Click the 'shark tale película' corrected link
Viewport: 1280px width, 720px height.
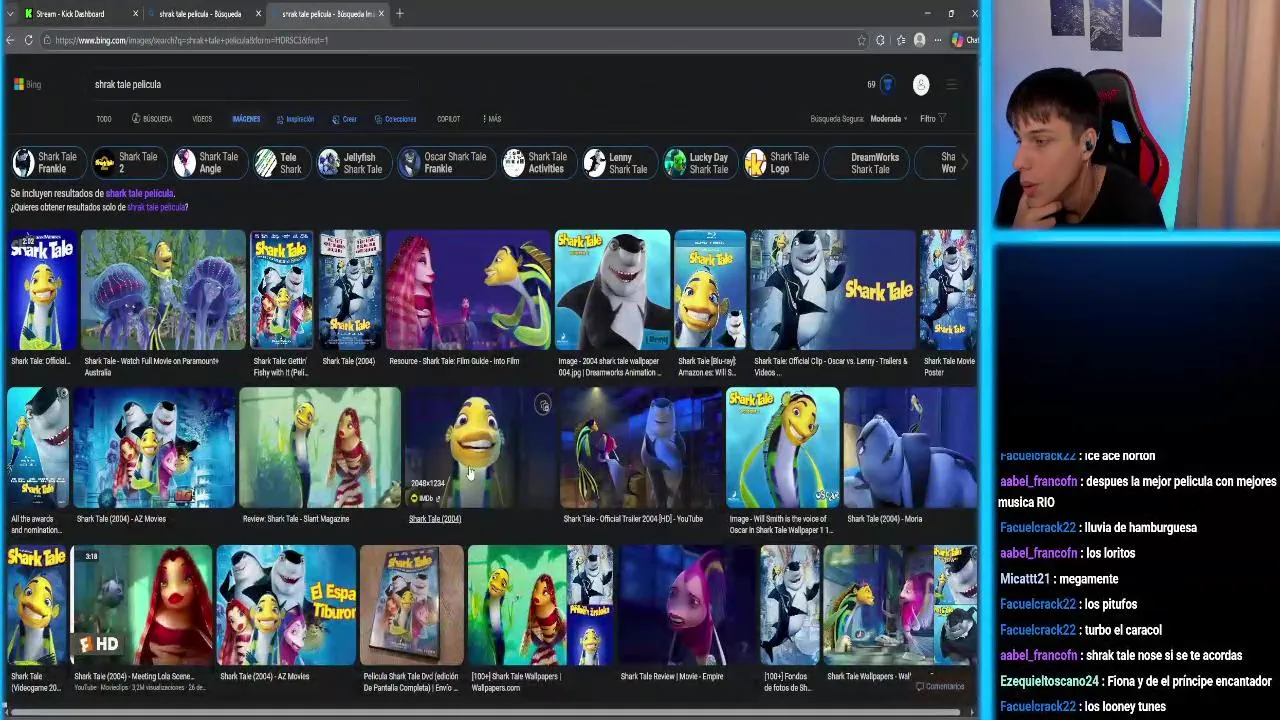(139, 193)
